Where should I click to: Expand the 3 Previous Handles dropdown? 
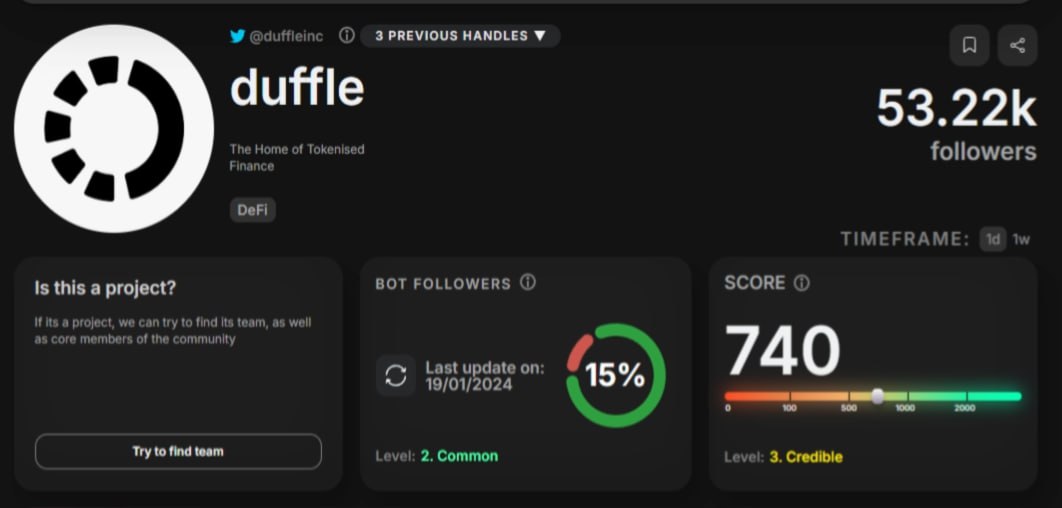coord(460,36)
